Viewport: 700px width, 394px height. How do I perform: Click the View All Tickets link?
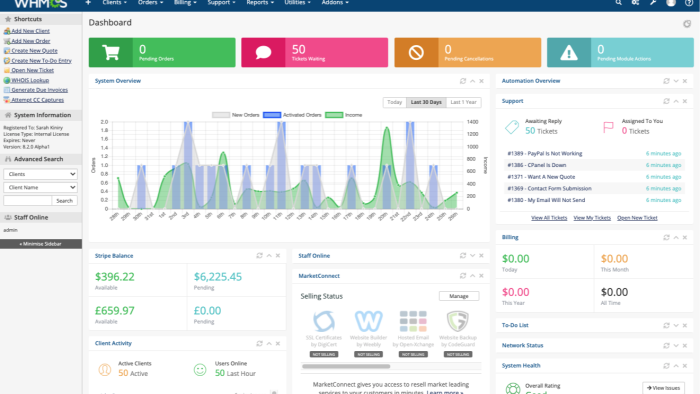tap(549, 218)
